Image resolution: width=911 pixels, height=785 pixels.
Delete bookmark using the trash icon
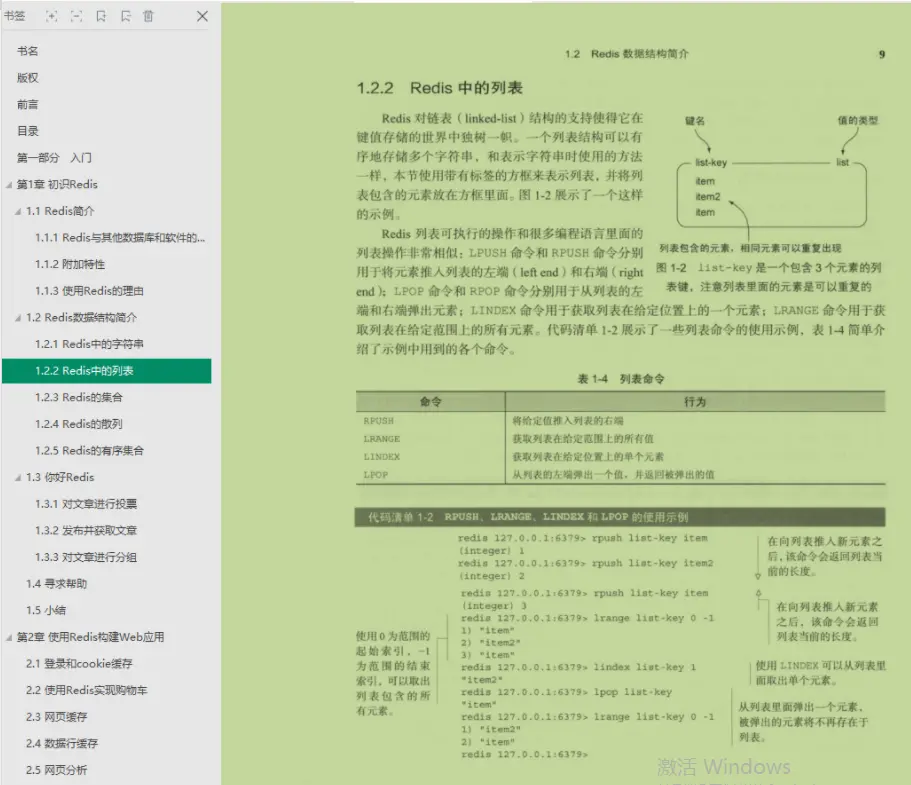(x=149, y=16)
